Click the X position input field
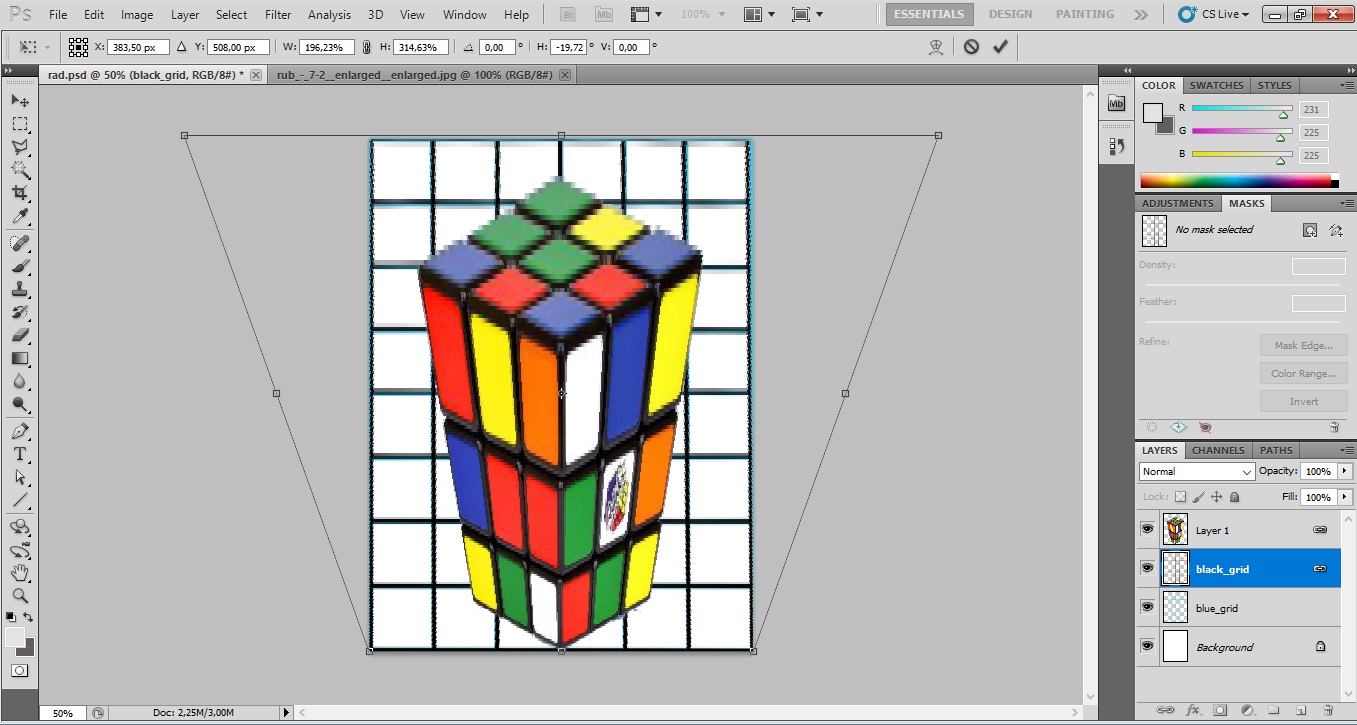Image resolution: width=1357 pixels, height=725 pixels. [x=139, y=47]
